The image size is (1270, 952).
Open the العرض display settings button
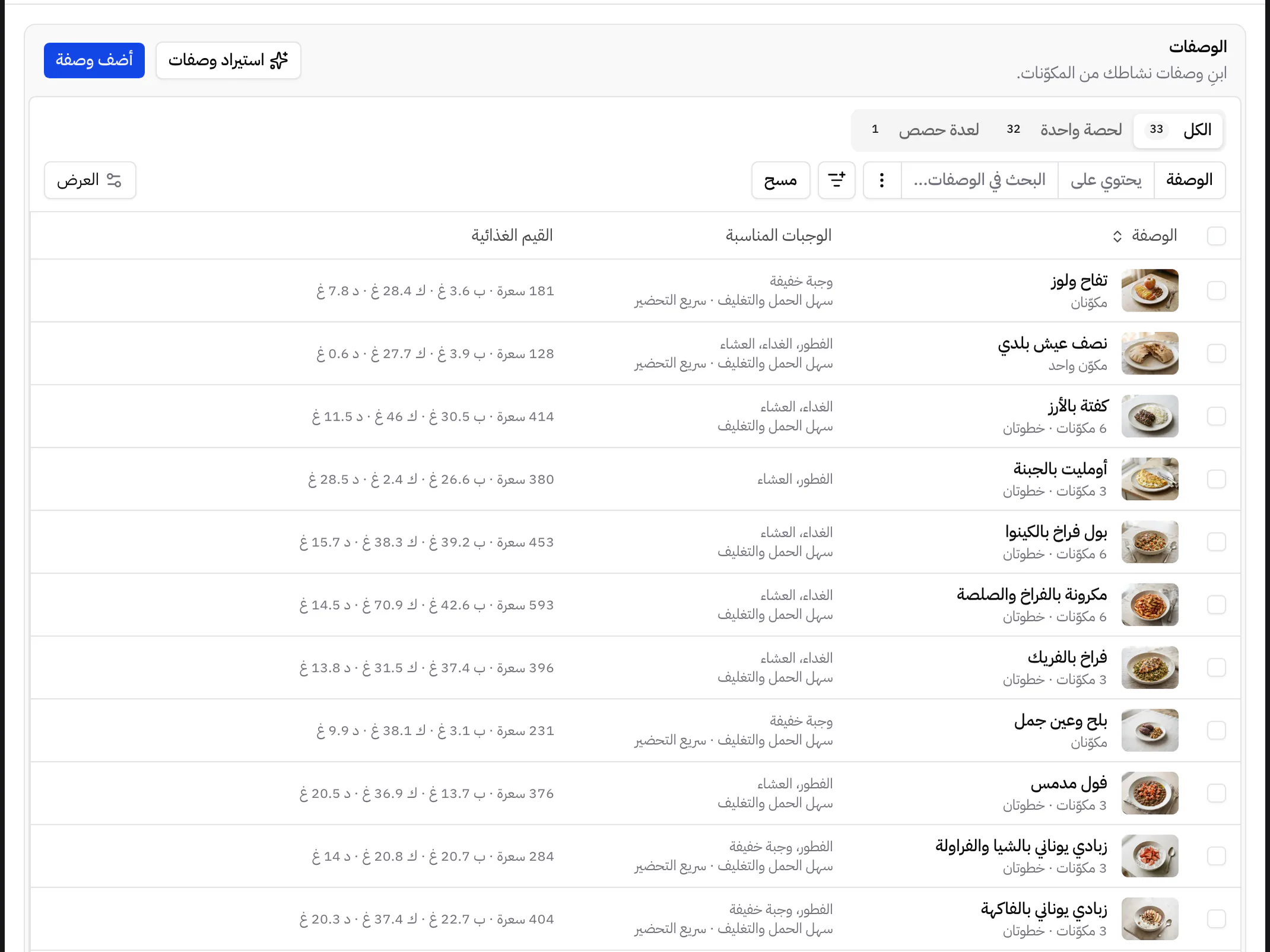click(90, 180)
